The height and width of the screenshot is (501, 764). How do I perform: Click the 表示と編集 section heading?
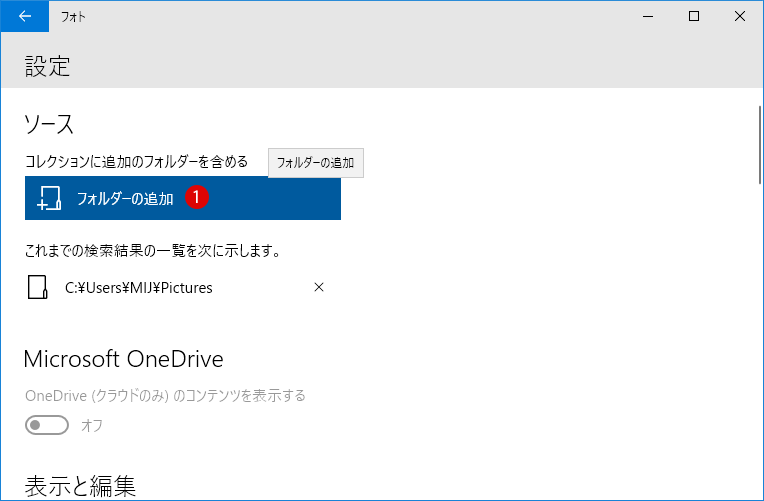pyautogui.click(x=80, y=486)
